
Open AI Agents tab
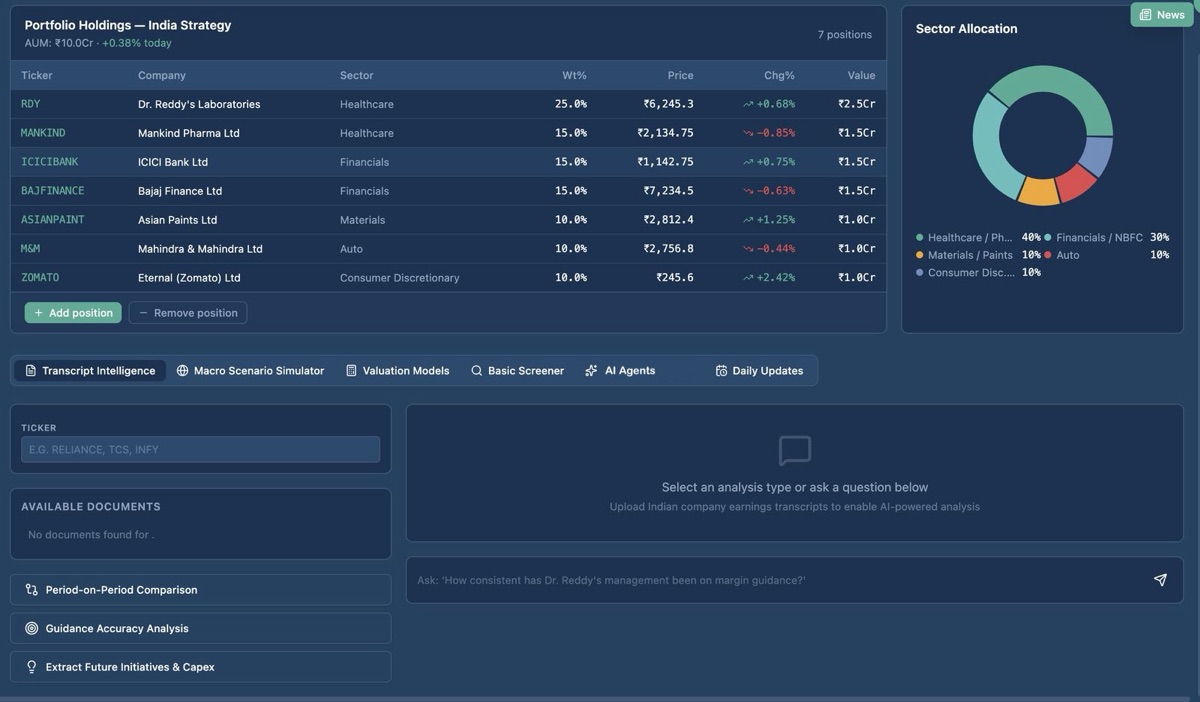[x=620, y=371]
